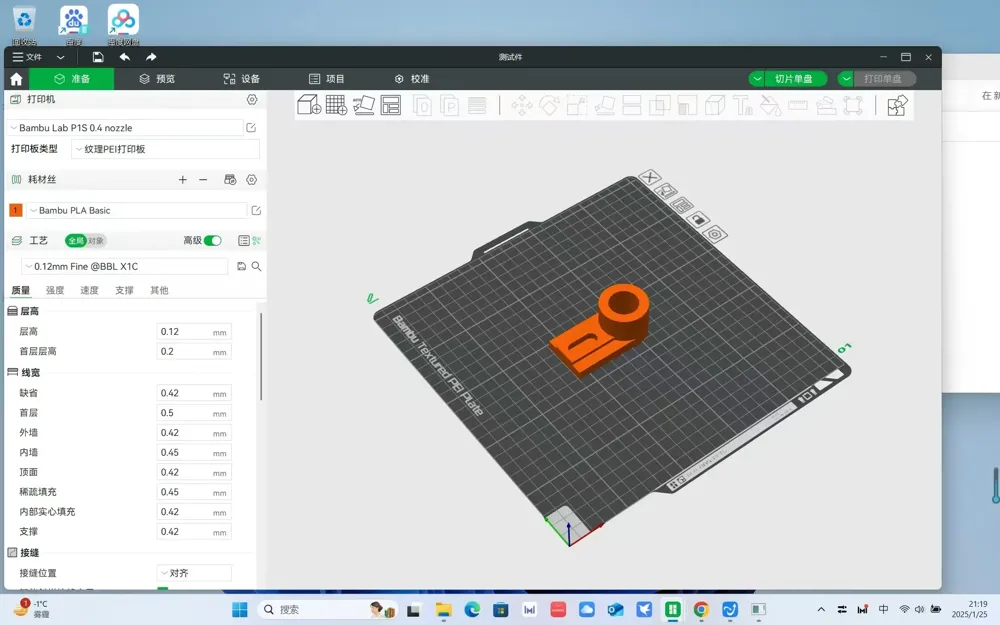Open the 支撑 support settings tab
This screenshot has height=625, width=1000.
[x=124, y=290]
